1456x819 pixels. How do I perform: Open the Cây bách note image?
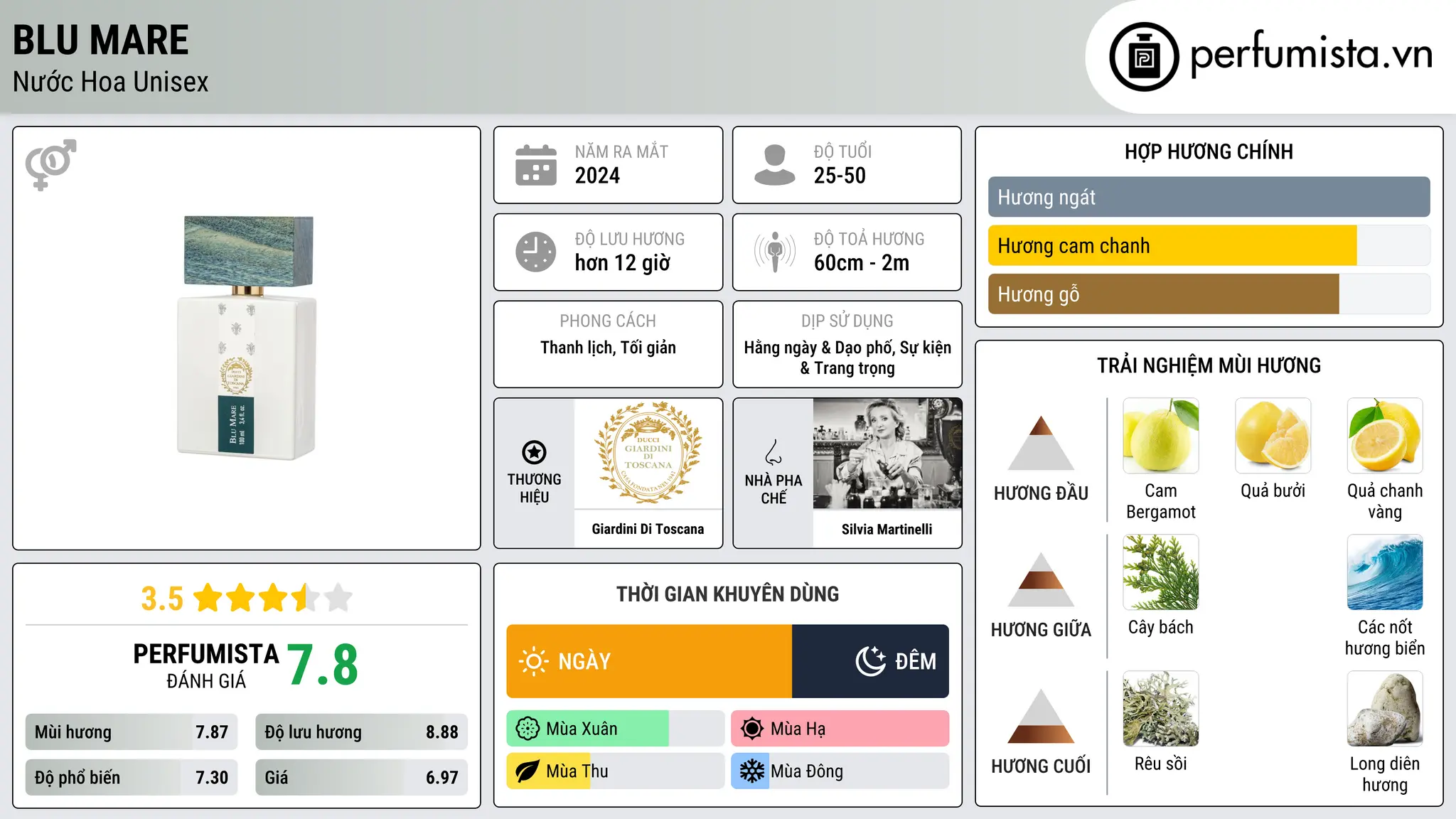point(1161,572)
